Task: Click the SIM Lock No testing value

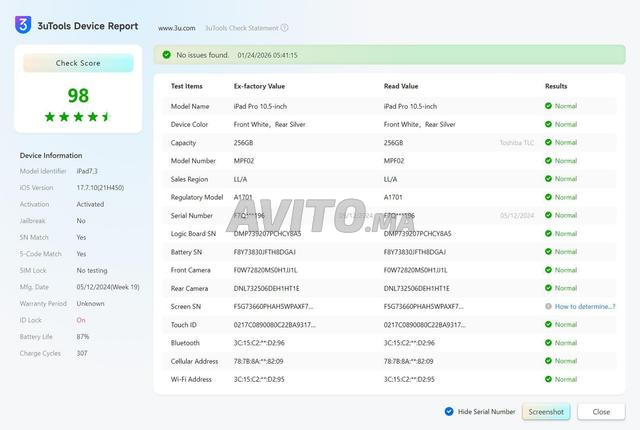Action: (x=92, y=270)
